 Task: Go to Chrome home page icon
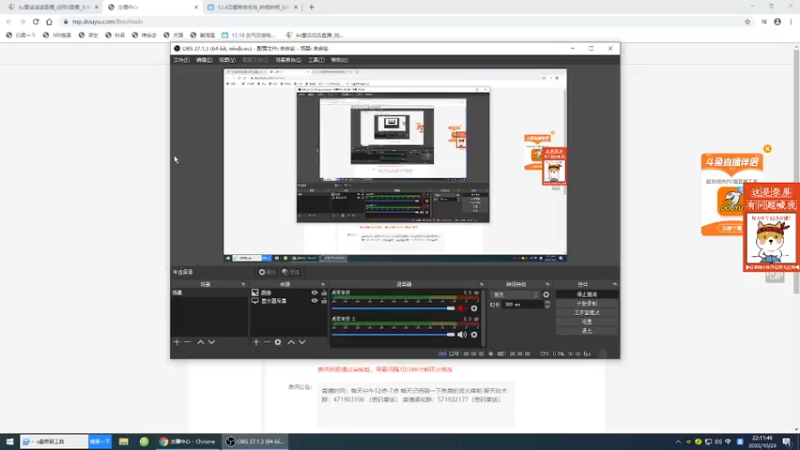(49, 21)
